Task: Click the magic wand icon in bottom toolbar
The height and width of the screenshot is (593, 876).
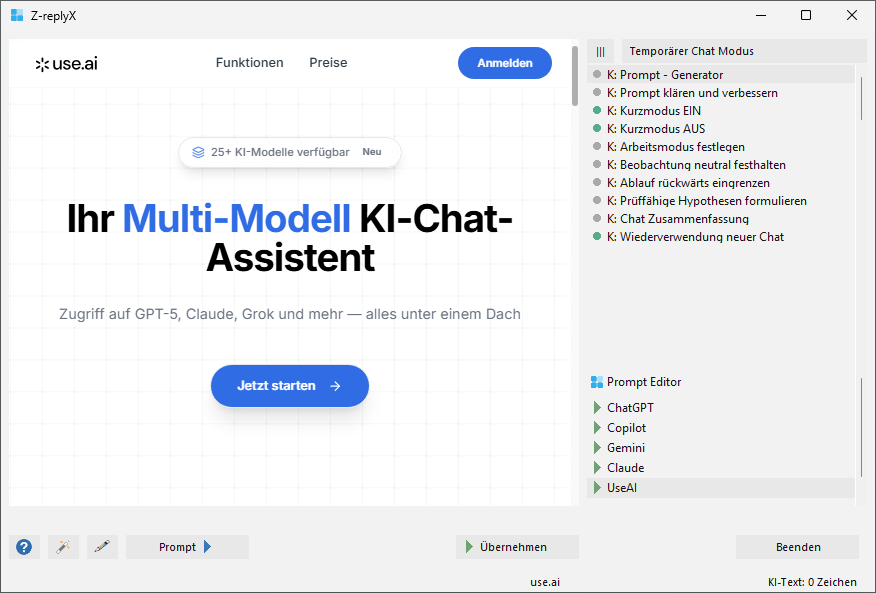Action: pos(63,547)
